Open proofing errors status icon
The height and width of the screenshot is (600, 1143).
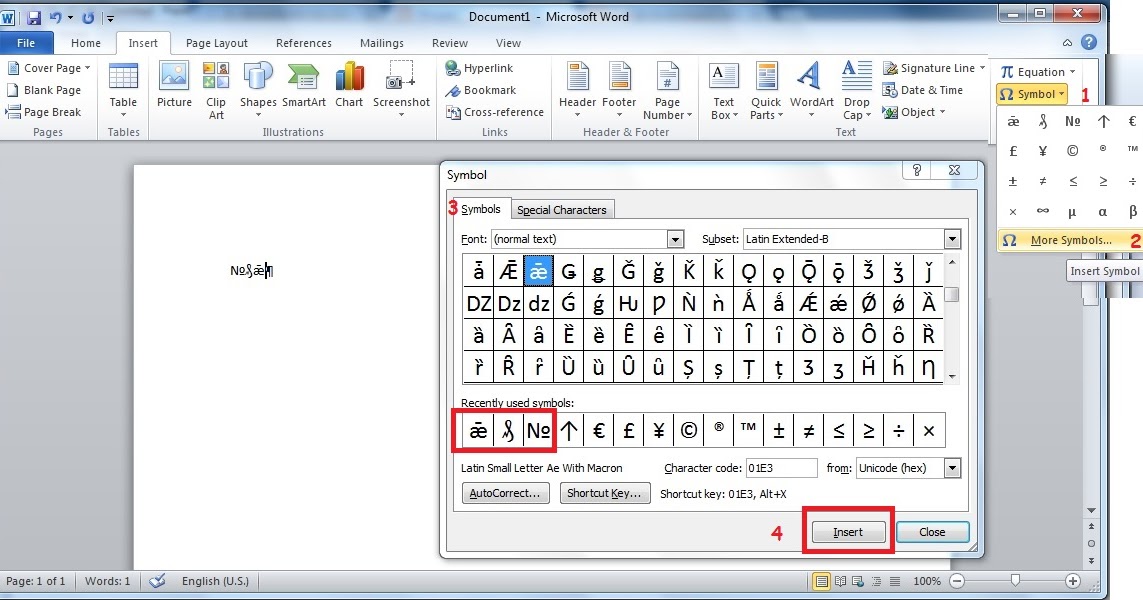pyautogui.click(x=157, y=581)
